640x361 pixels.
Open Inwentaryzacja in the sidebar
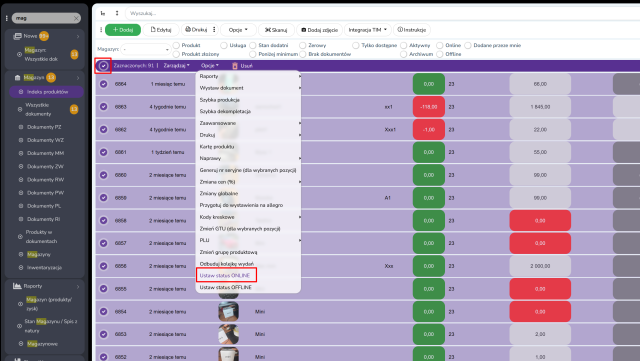[44, 267]
